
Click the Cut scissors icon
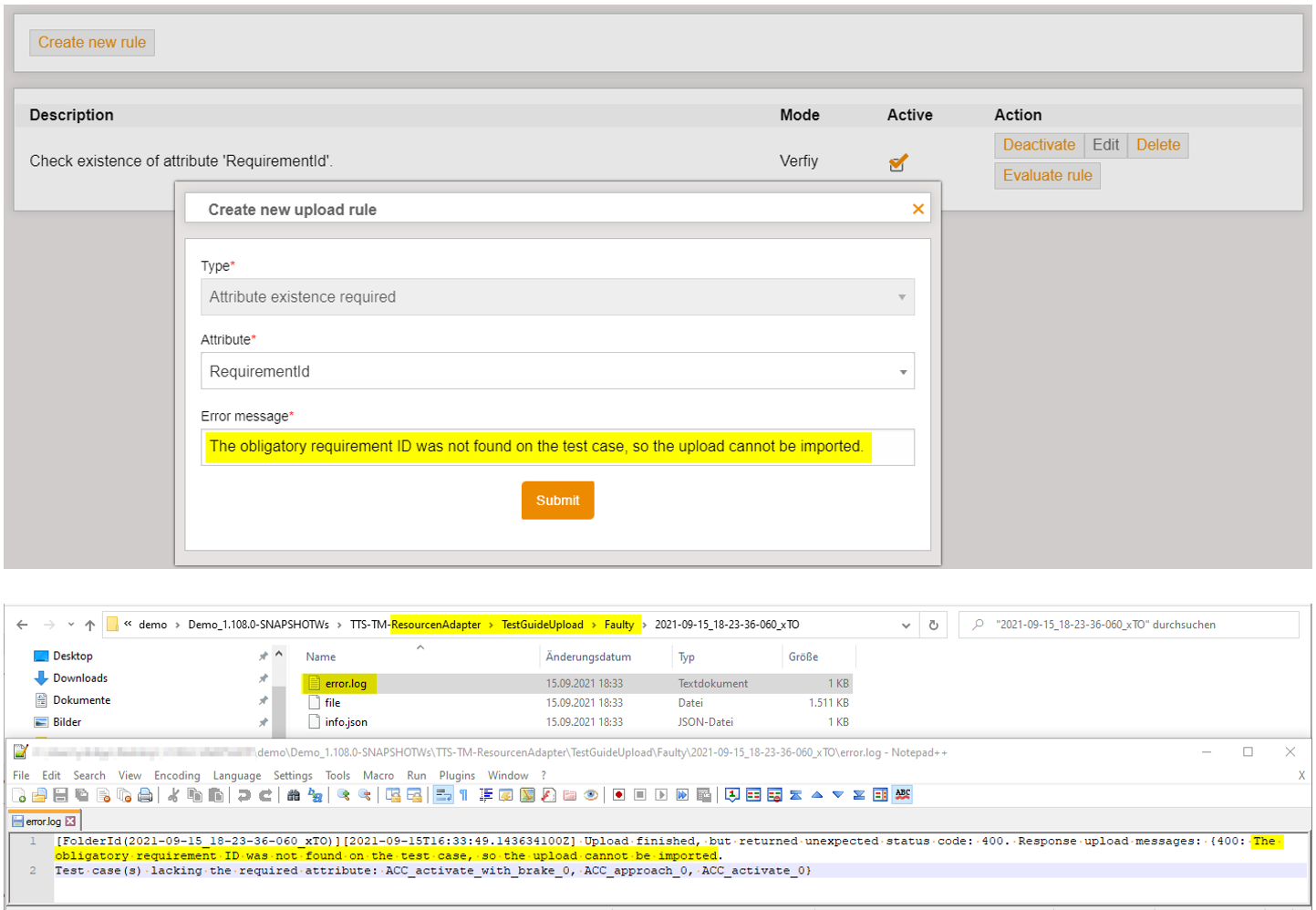click(x=173, y=795)
